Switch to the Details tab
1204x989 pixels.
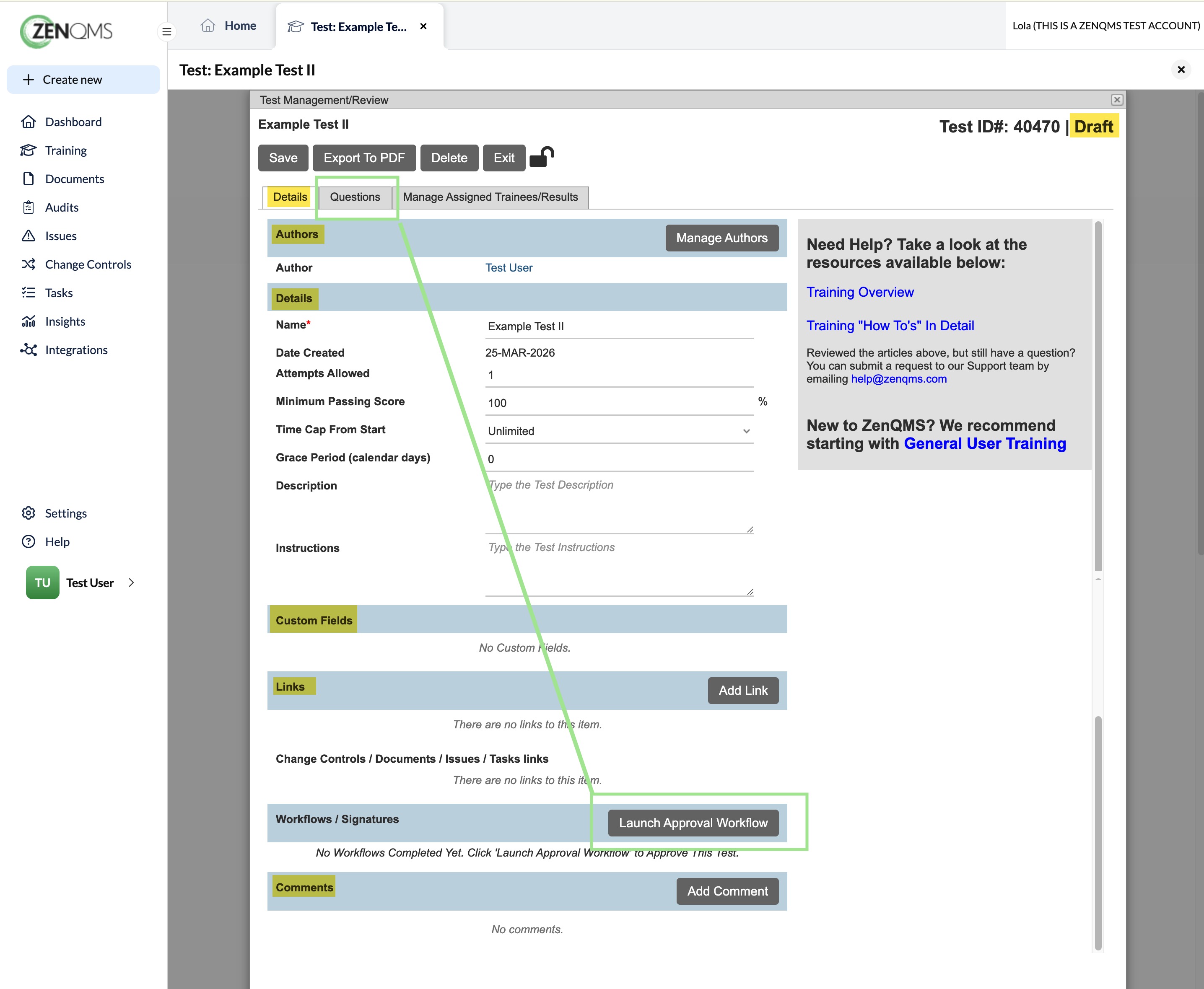click(x=289, y=197)
